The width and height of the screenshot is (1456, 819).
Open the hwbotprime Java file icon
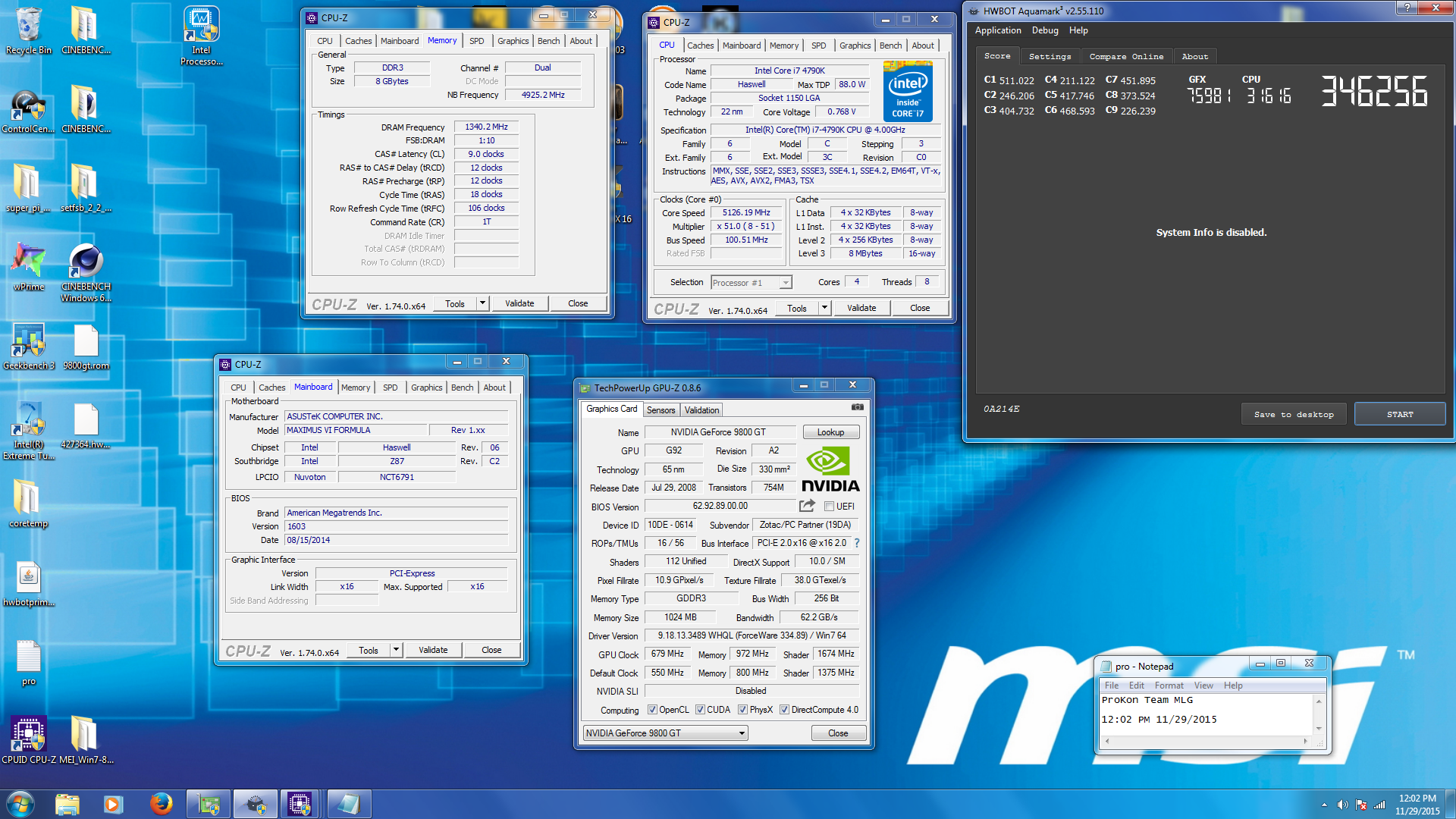[x=29, y=584]
